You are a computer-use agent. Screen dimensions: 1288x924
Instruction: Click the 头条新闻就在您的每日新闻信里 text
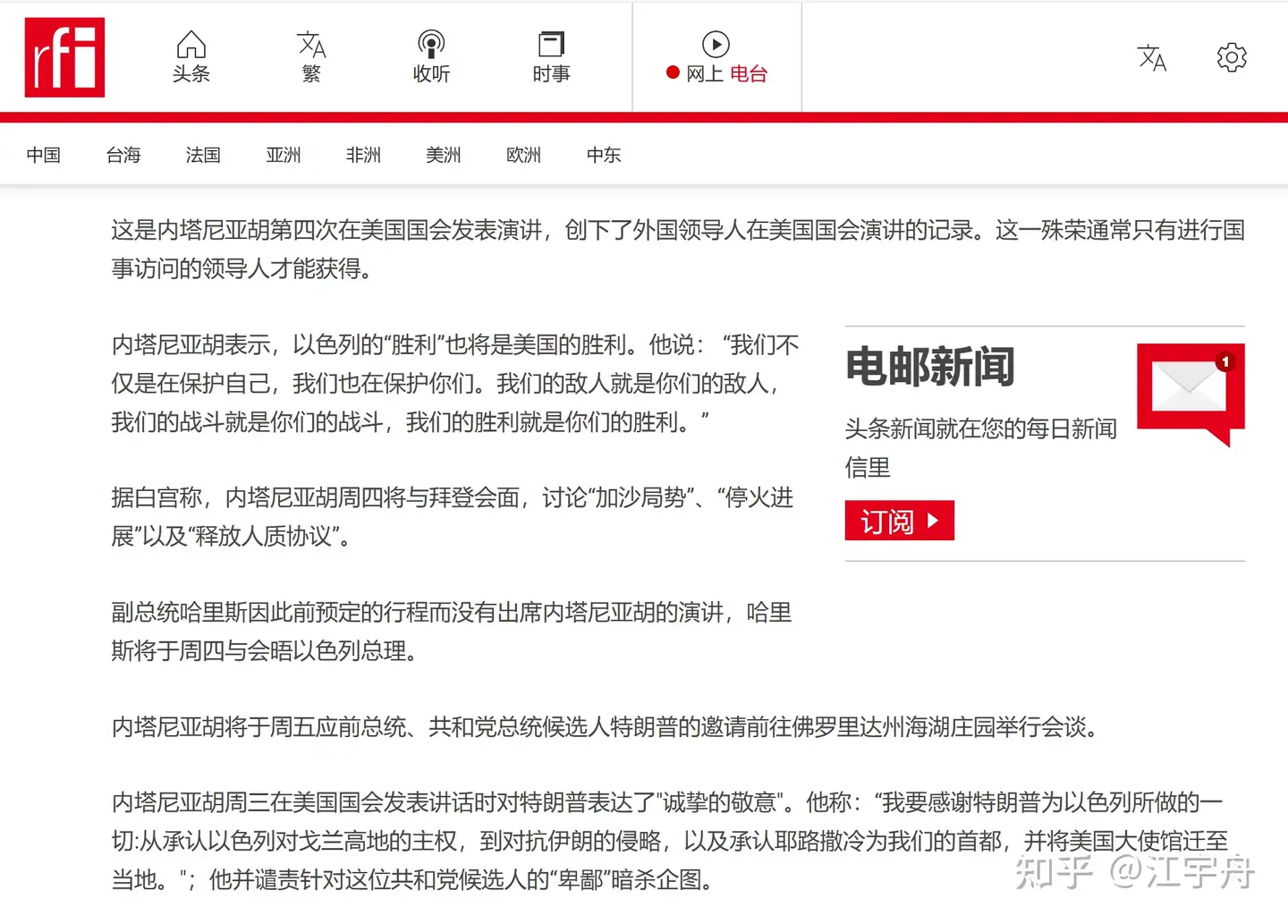click(x=981, y=447)
